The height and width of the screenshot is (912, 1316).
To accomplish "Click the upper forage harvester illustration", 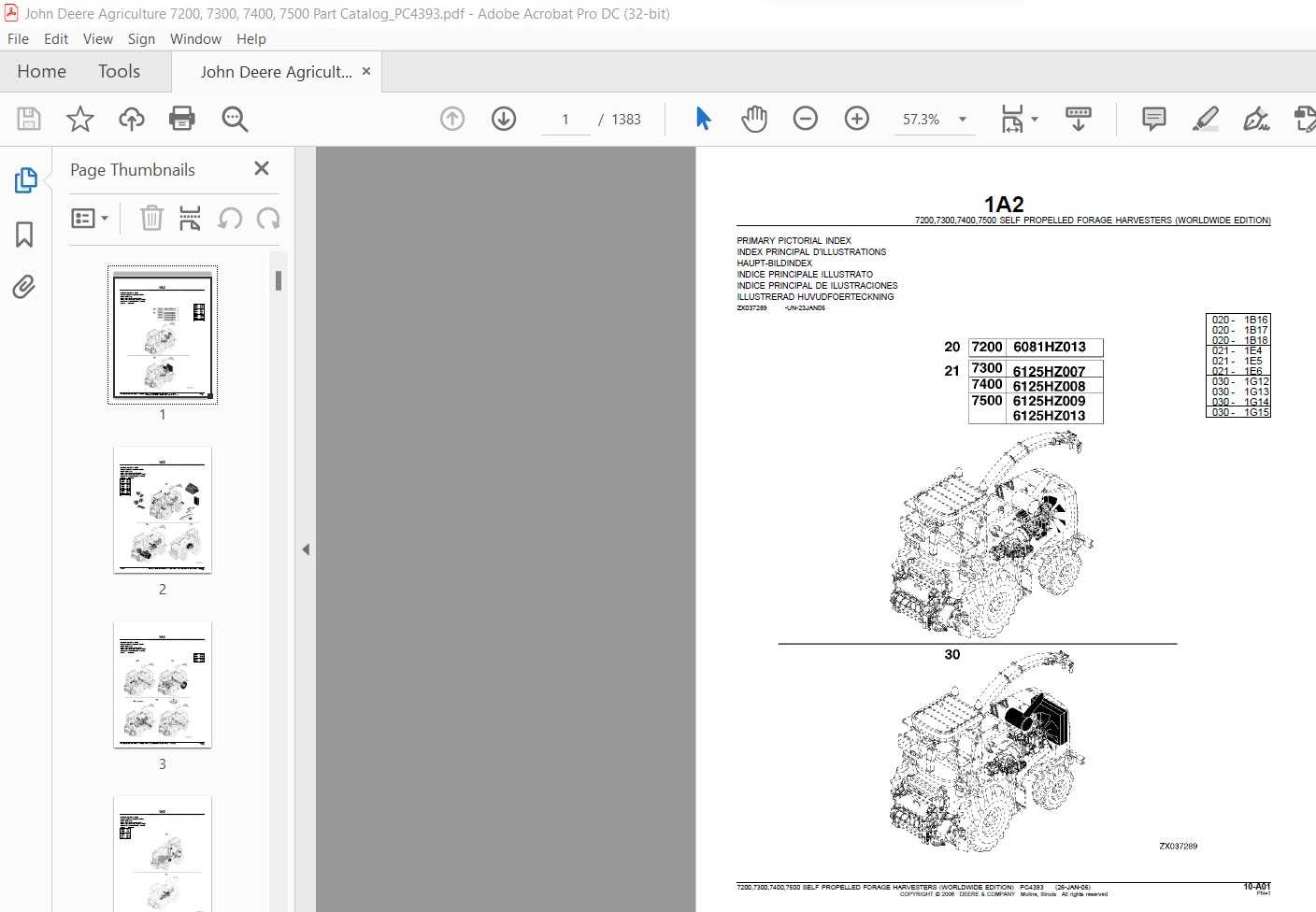I will tap(990, 535).
